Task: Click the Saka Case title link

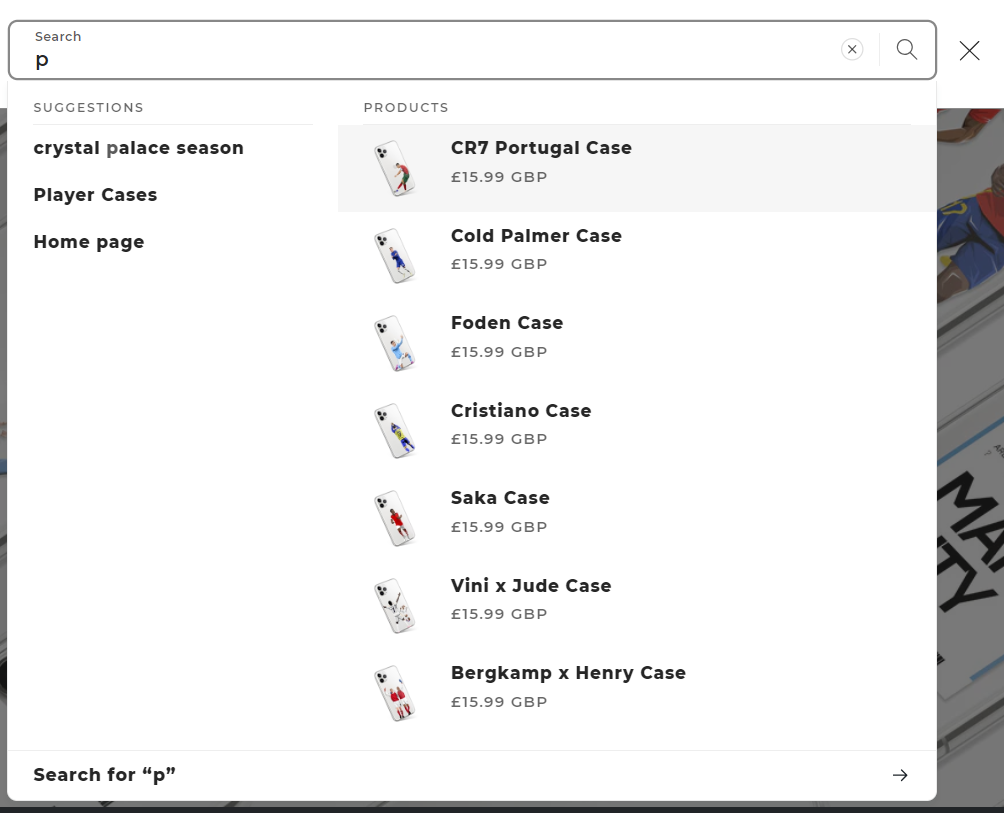Action: 500,498
